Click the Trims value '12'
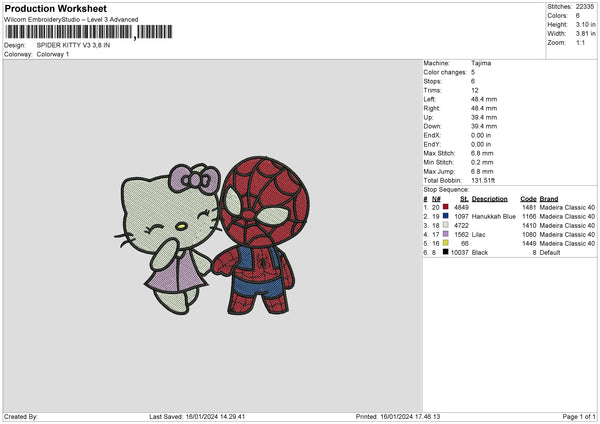Image resolution: width=600 pixels, height=424 pixels. [x=475, y=90]
